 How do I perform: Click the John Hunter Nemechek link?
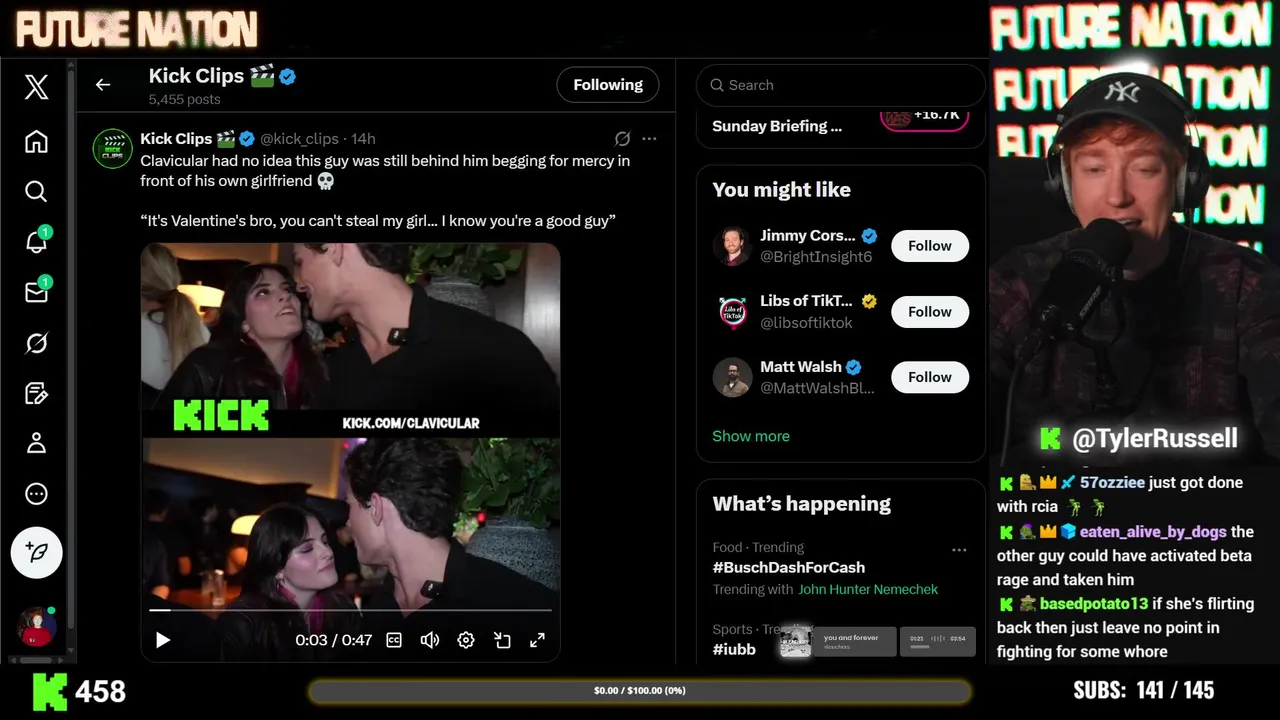coord(868,589)
